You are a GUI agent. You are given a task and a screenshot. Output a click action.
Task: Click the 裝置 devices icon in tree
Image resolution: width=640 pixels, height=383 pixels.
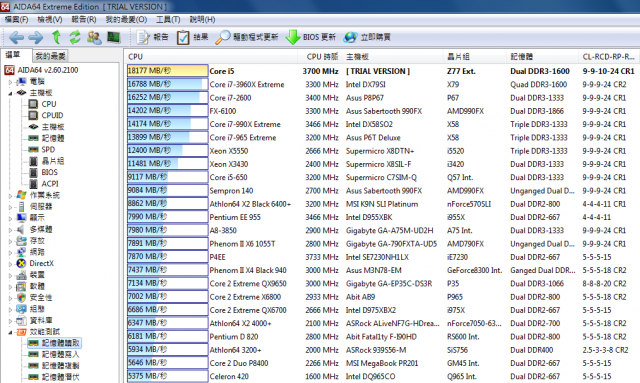(x=21, y=275)
